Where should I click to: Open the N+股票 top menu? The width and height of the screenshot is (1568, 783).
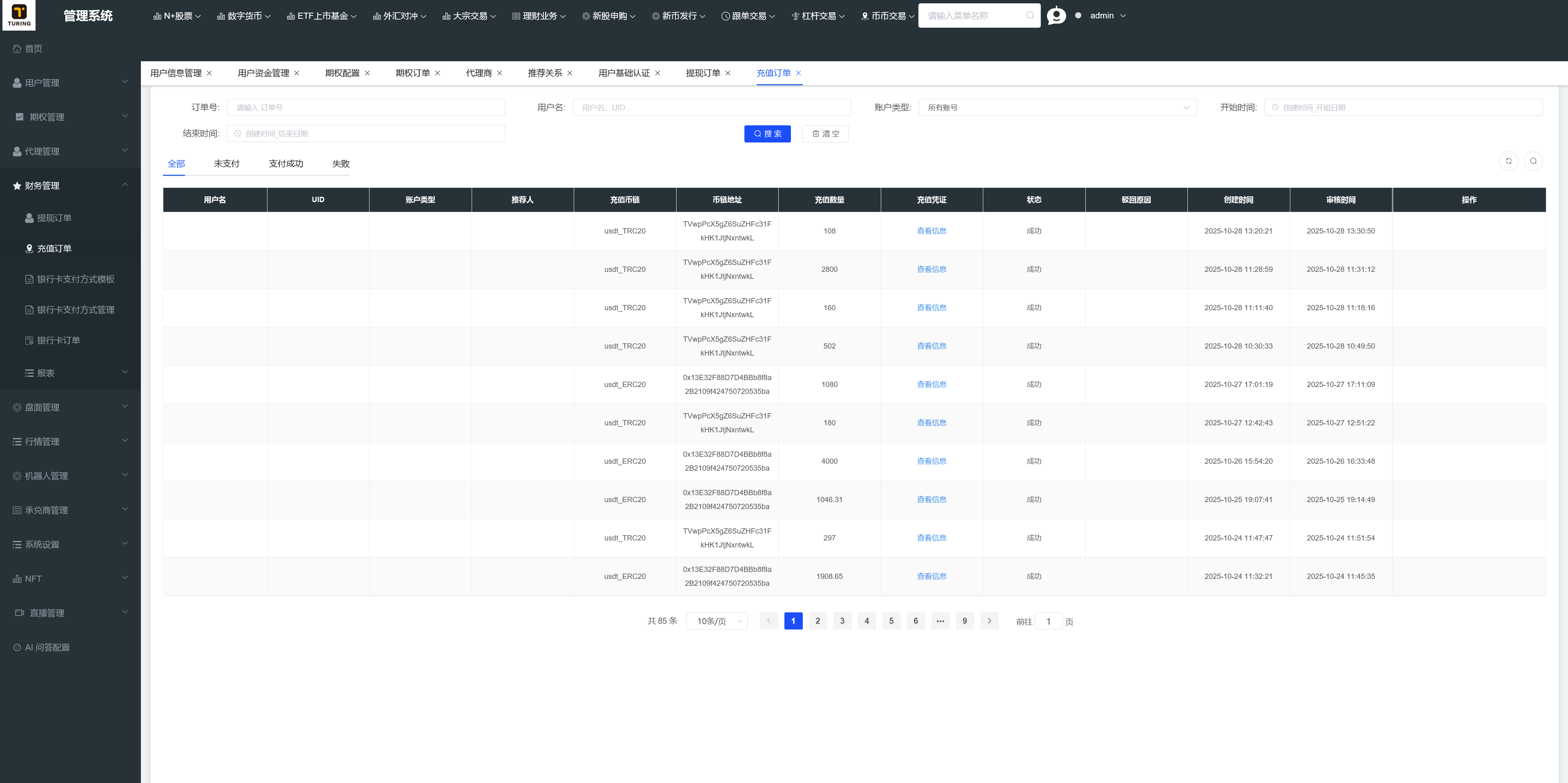[x=176, y=16]
